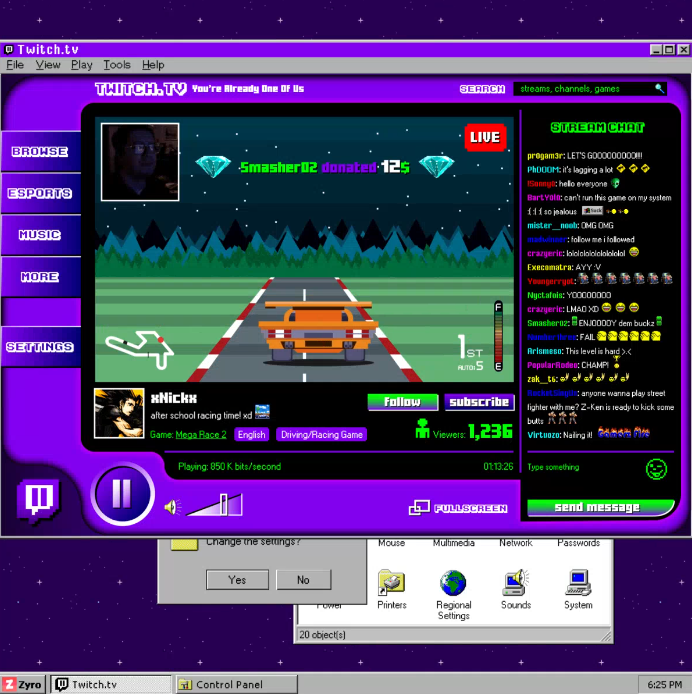
Task: Click the mister__noob username in chat
Action: pyautogui.click(x=552, y=226)
